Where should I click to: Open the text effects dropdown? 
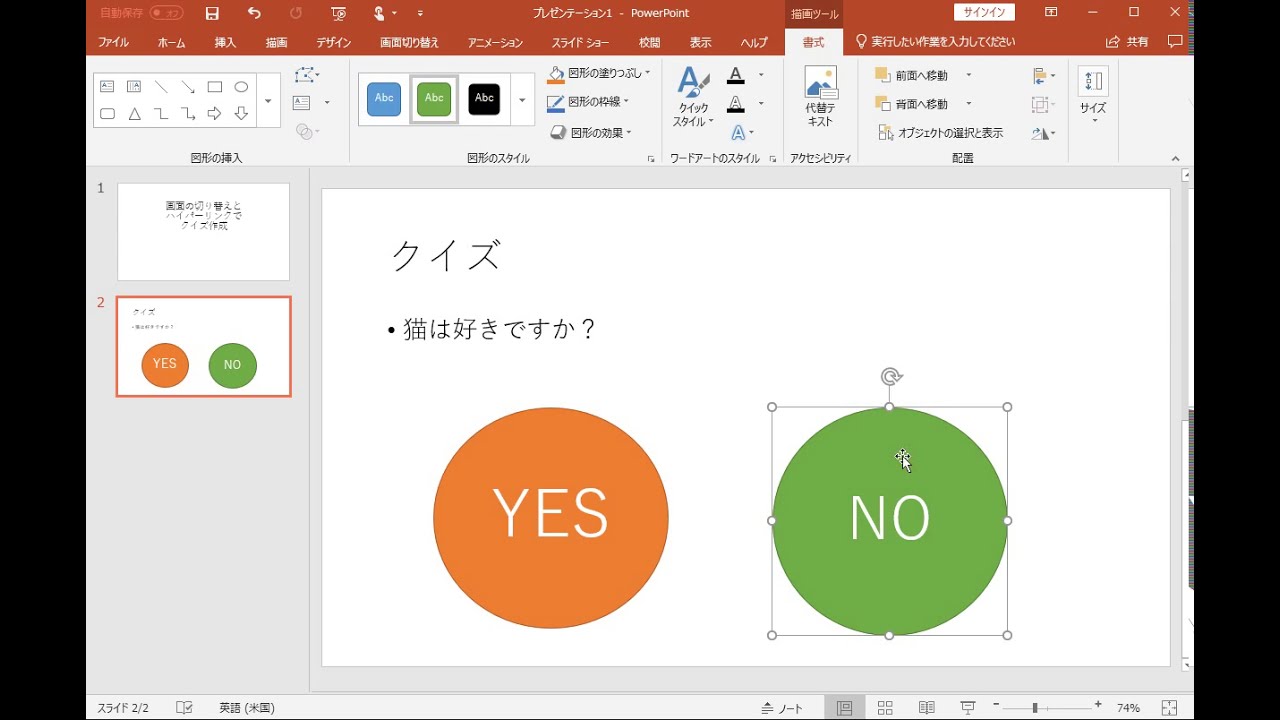click(x=741, y=132)
